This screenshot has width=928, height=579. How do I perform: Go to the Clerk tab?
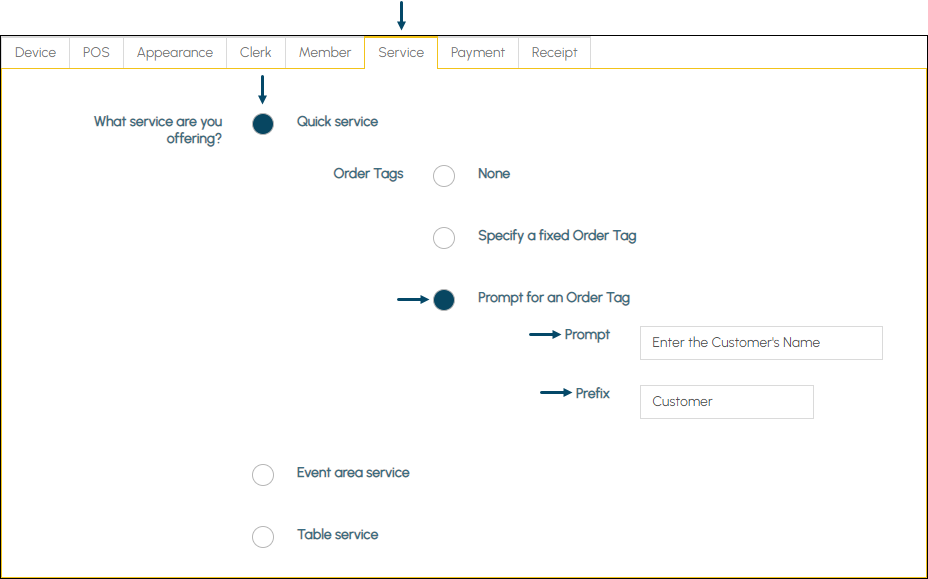click(256, 53)
